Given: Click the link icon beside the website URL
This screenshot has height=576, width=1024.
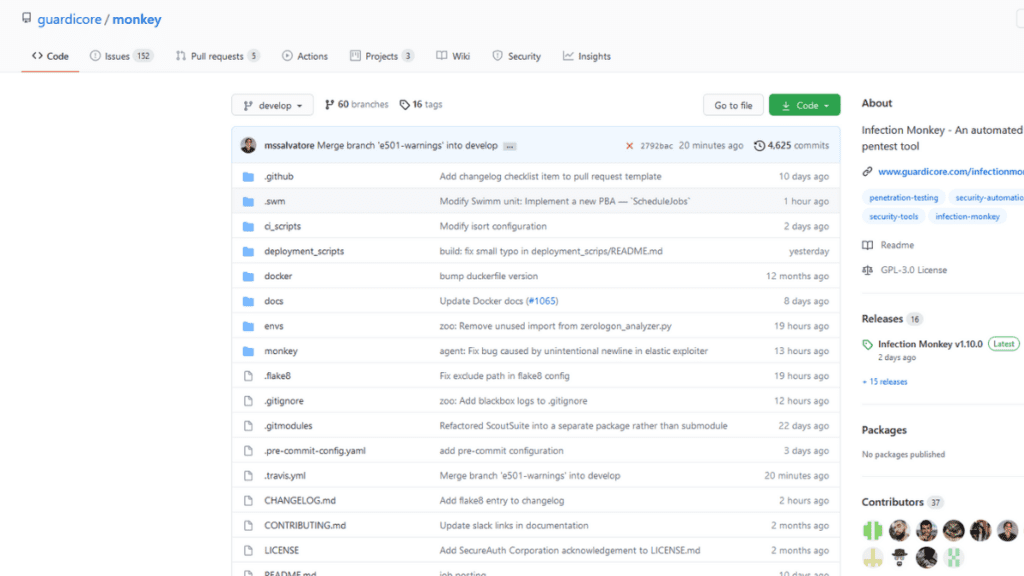Looking at the screenshot, I should [867, 172].
